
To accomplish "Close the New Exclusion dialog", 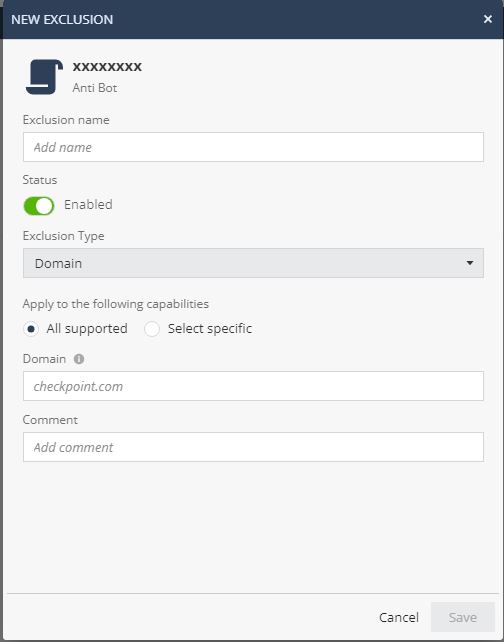I will (x=488, y=19).
